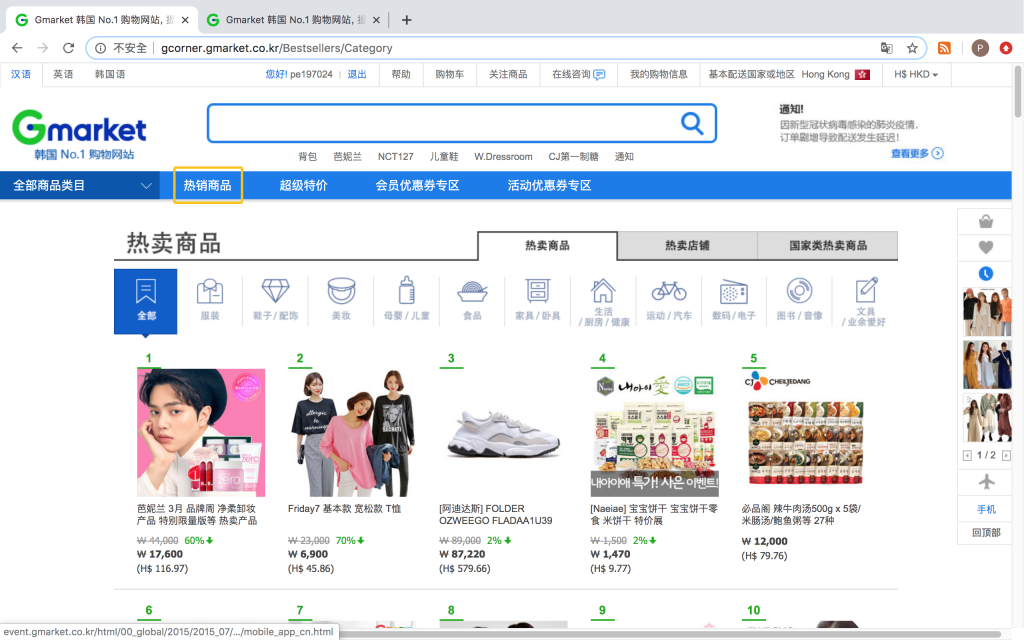Screen dimensions: 1024x640
Task: Open 超级特价 in the navigation bar
Action: coord(303,185)
